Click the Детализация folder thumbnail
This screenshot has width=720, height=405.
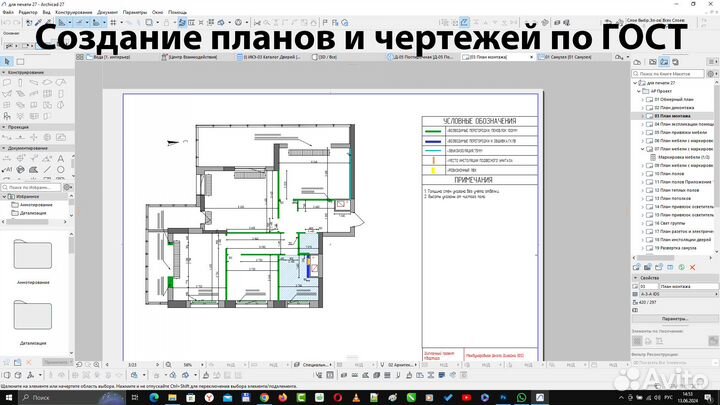pyautogui.click(x=33, y=315)
